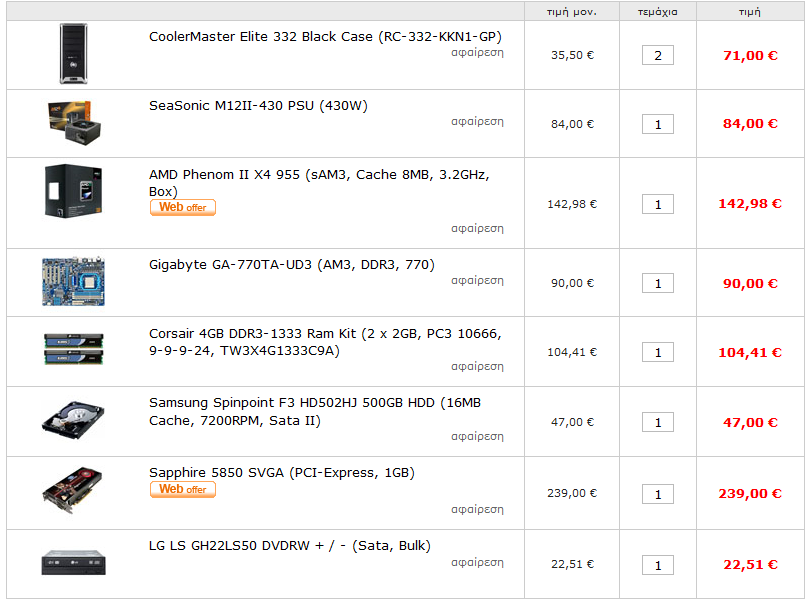Click αφαίρεση for the Gigabyte motherboard
Viewport: 812px width, 605px height.
tap(477, 280)
